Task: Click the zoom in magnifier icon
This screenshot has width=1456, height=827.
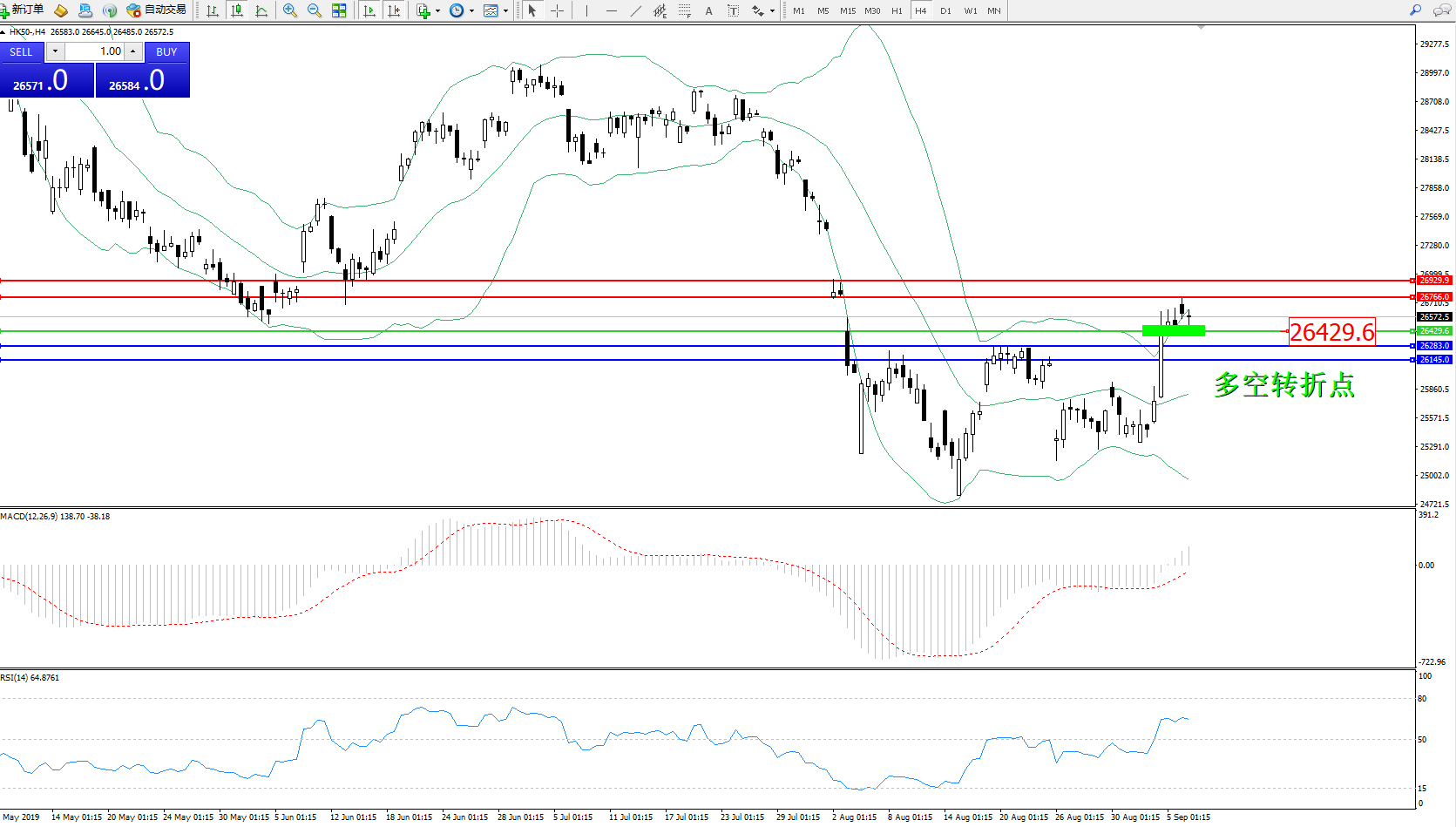Action: (290, 10)
